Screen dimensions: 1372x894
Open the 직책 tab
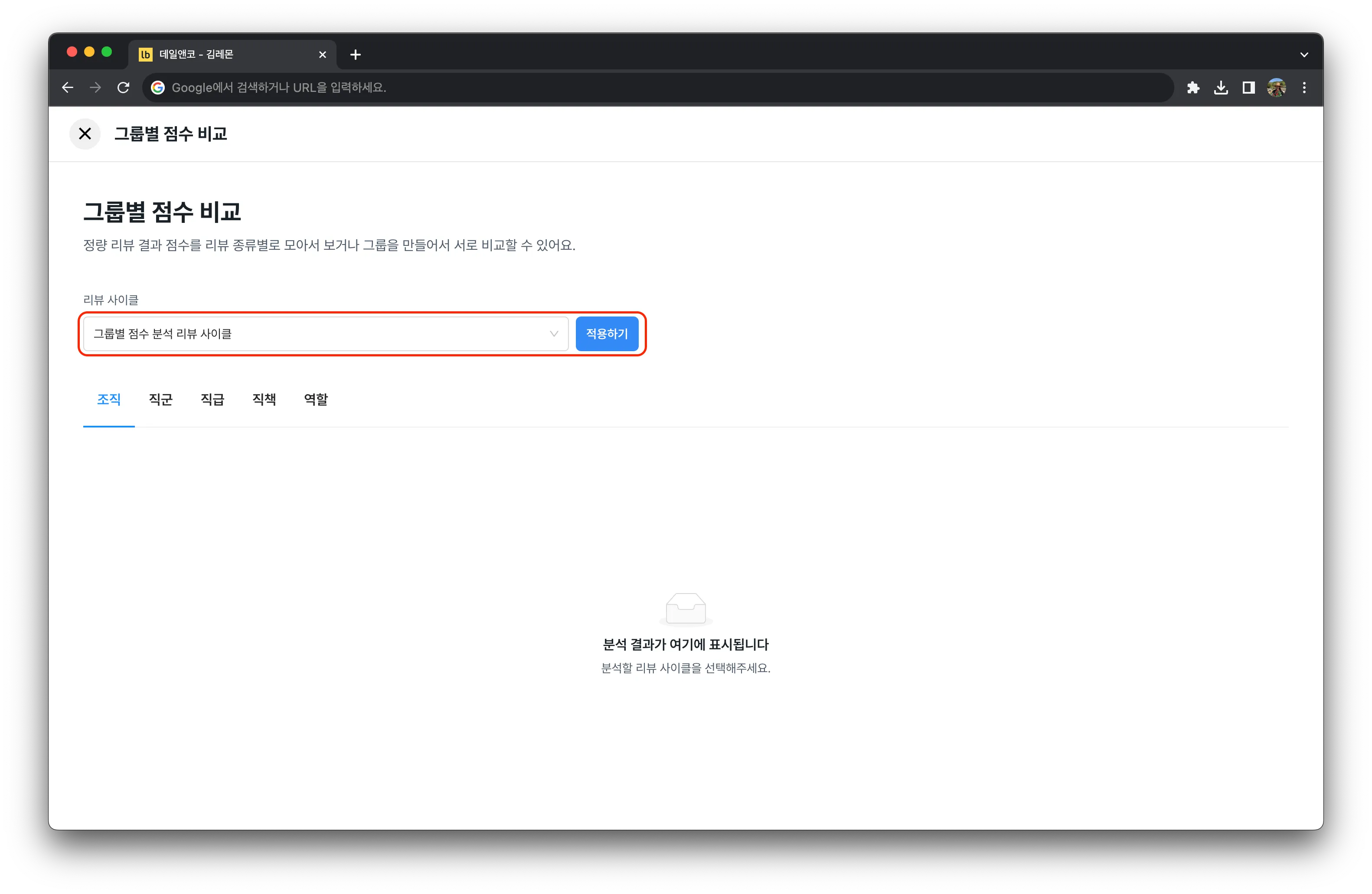[264, 399]
